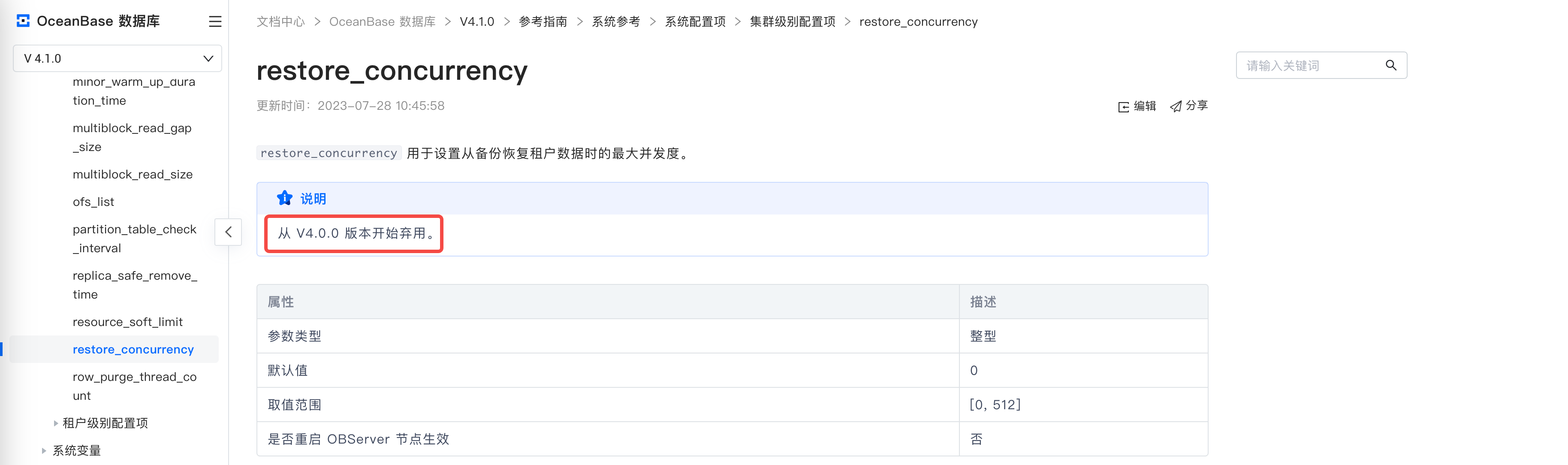Click the 整型 value cell
The image size is (1568, 465).
[x=1083, y=336]
